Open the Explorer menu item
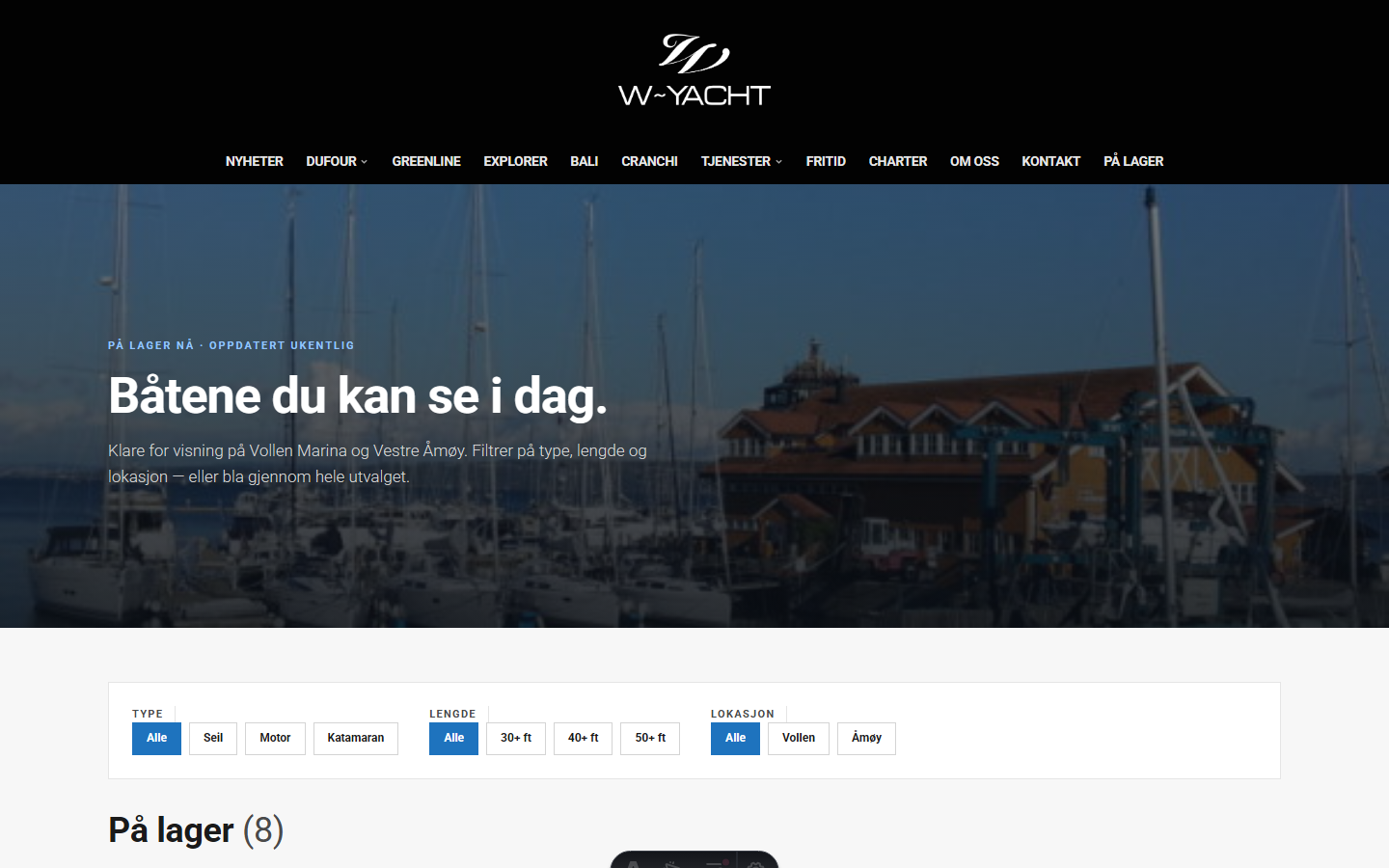The width and height of the screenshot is (1389, 868). coord(515,161)
